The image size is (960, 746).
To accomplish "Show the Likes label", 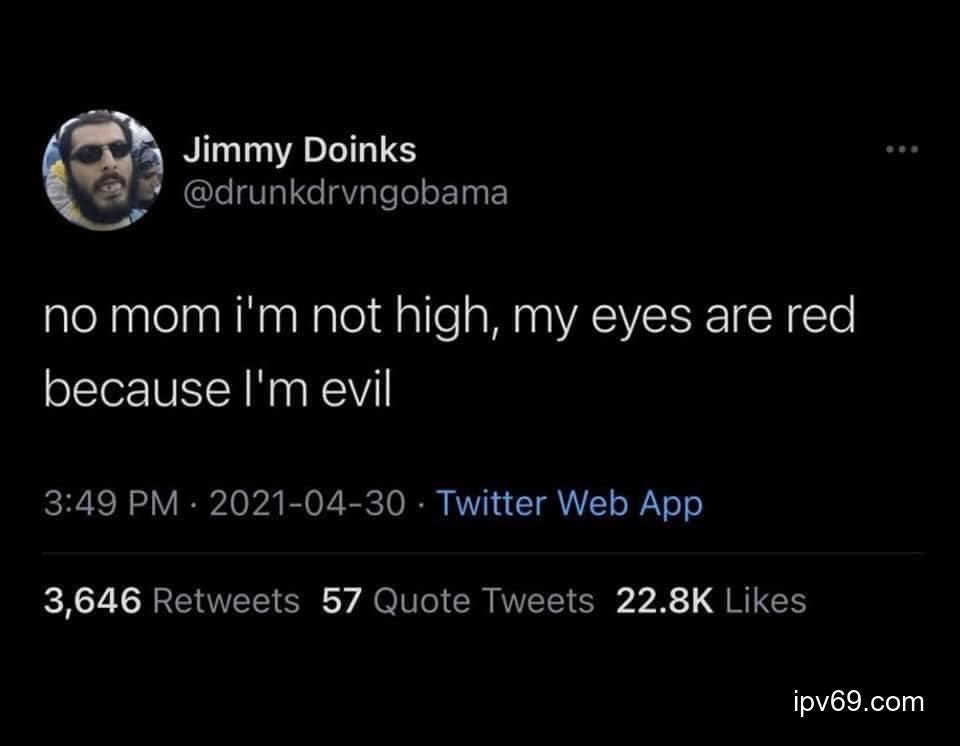I will (765, 601).
